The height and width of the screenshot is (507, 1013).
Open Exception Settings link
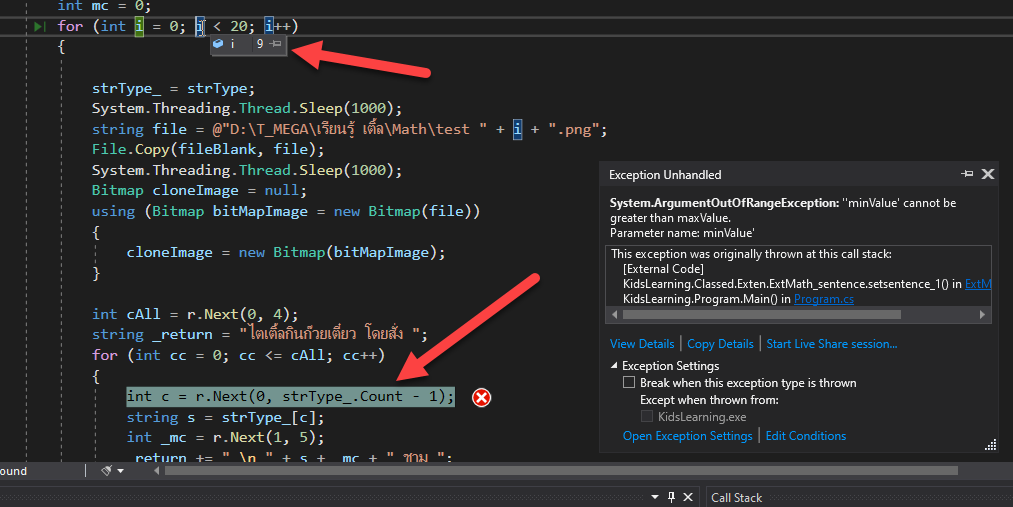pyautogui.click(x=687, y=436)
